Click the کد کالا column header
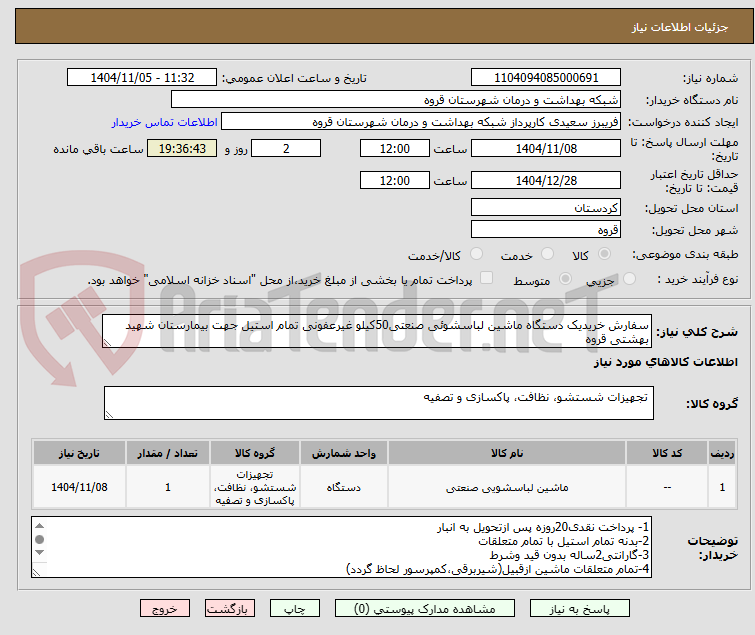The width and height of the screenshot is (755, 635). tap(667, 453)
